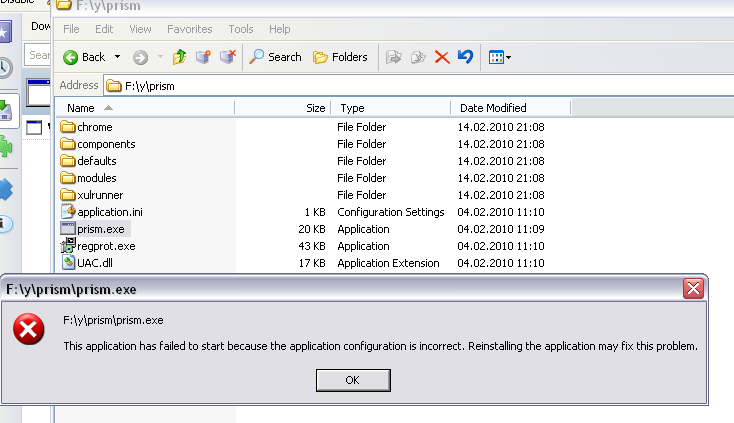Screen dimensions: 734x423
Task: Click the blue Undo icon
Action: [465, 57]
